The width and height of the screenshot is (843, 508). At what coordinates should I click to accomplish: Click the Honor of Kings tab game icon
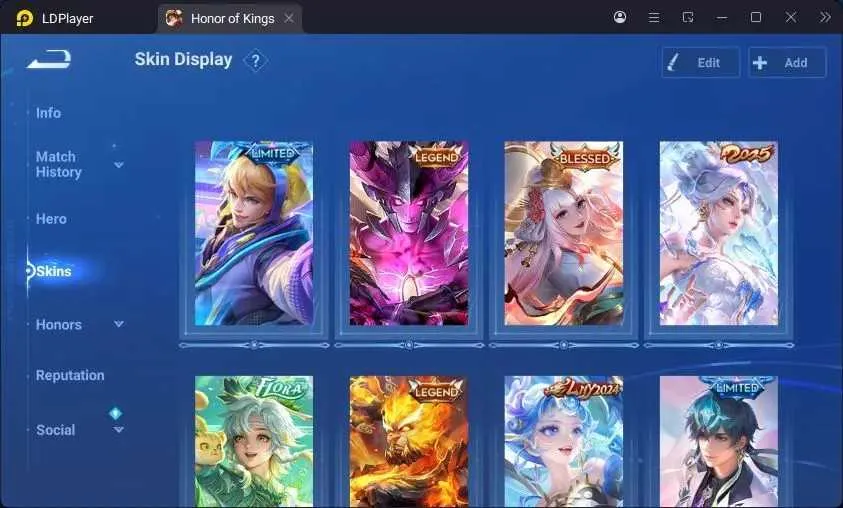(174, 18)
